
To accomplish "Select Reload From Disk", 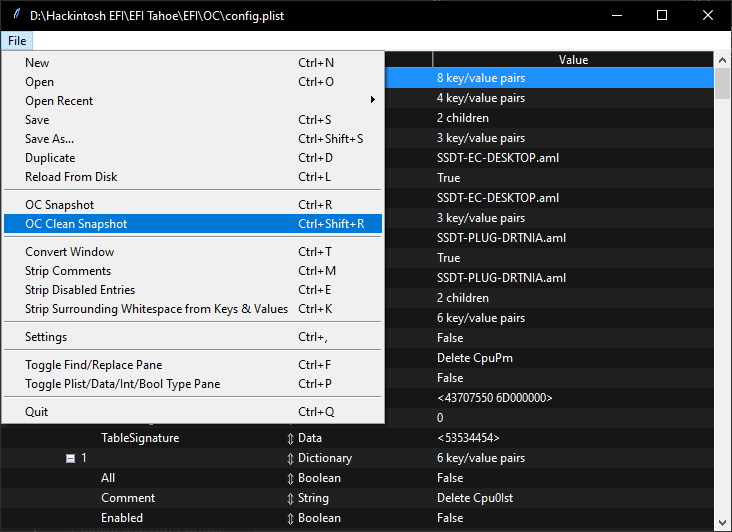I will [x=193, y=177].
